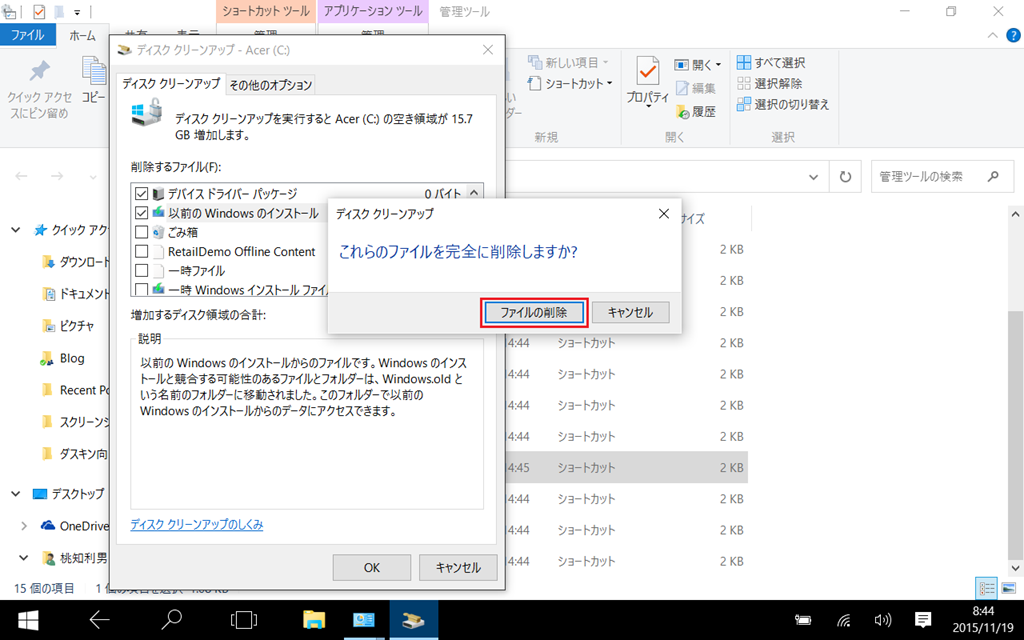Uncheck デバイス ドライバー パッケージ checkbox

[x=141, y=194]
